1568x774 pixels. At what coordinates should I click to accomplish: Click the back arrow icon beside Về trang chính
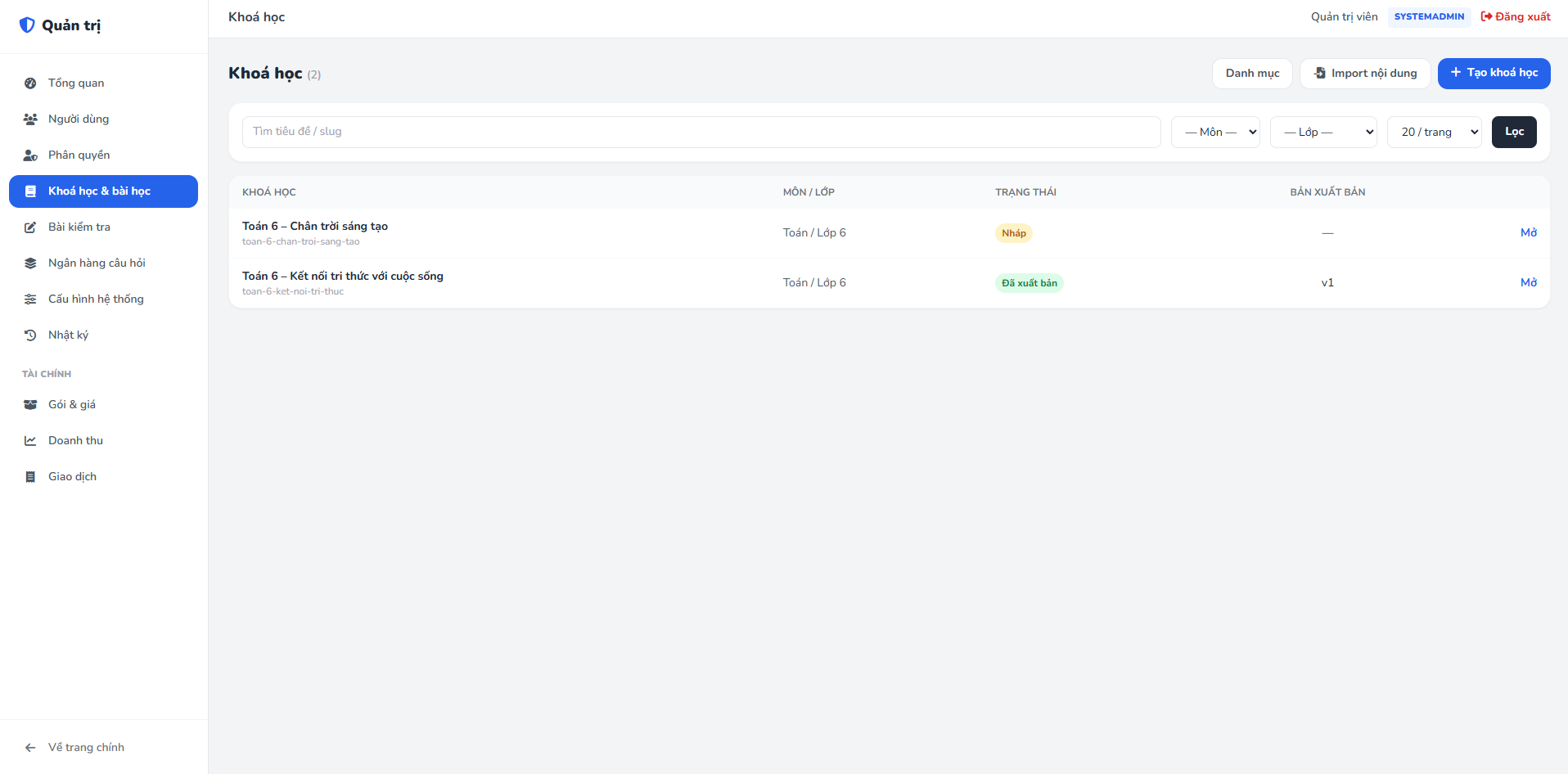[30, 748]
